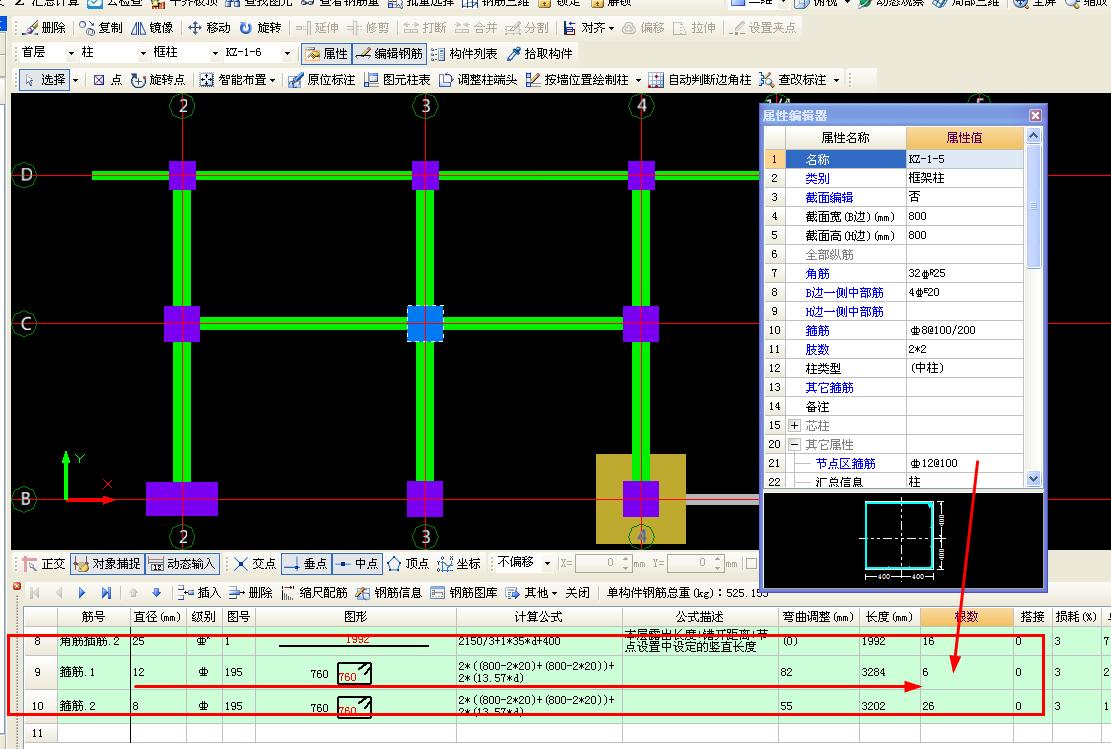The height and width of the screenshot is (749, 1111).
Task: Toggle 顶点 vertex snap
Action: (408, 564)
